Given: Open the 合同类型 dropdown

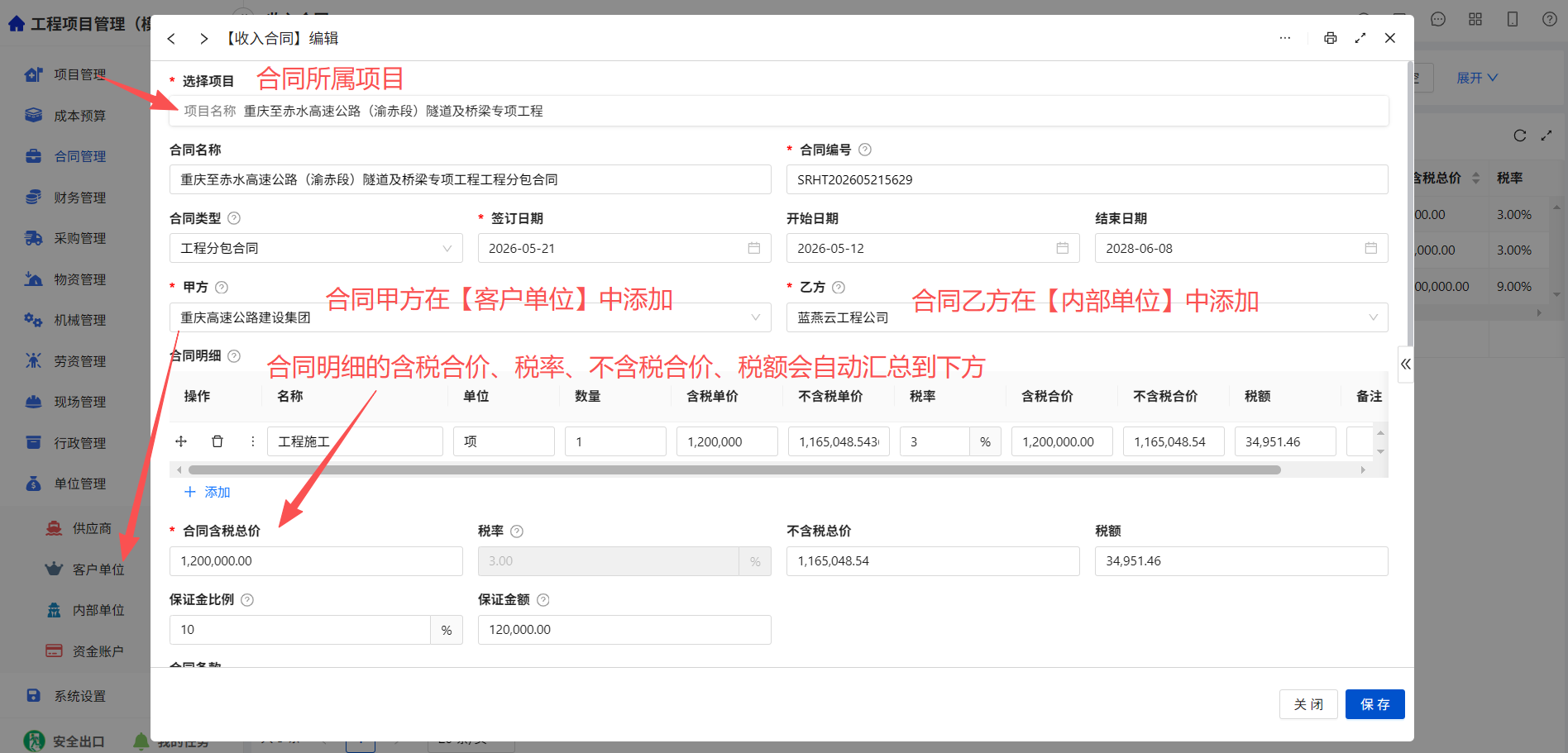Looking at the screenshot, I should point(316,248).
